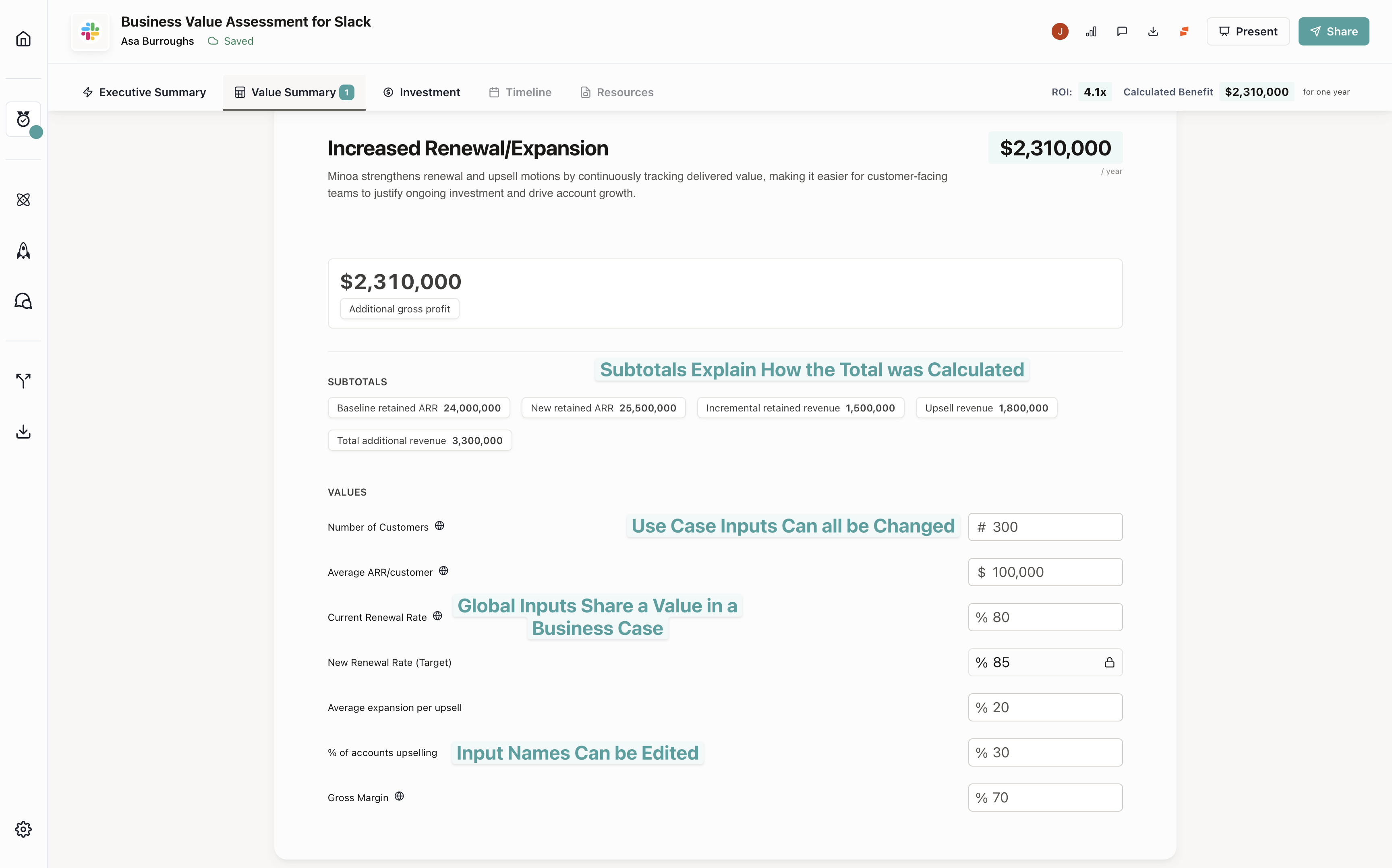The width and height of the screenshot is (1392, 868).
Task: Click the home icon in sidebar
Action: point(23,39)
